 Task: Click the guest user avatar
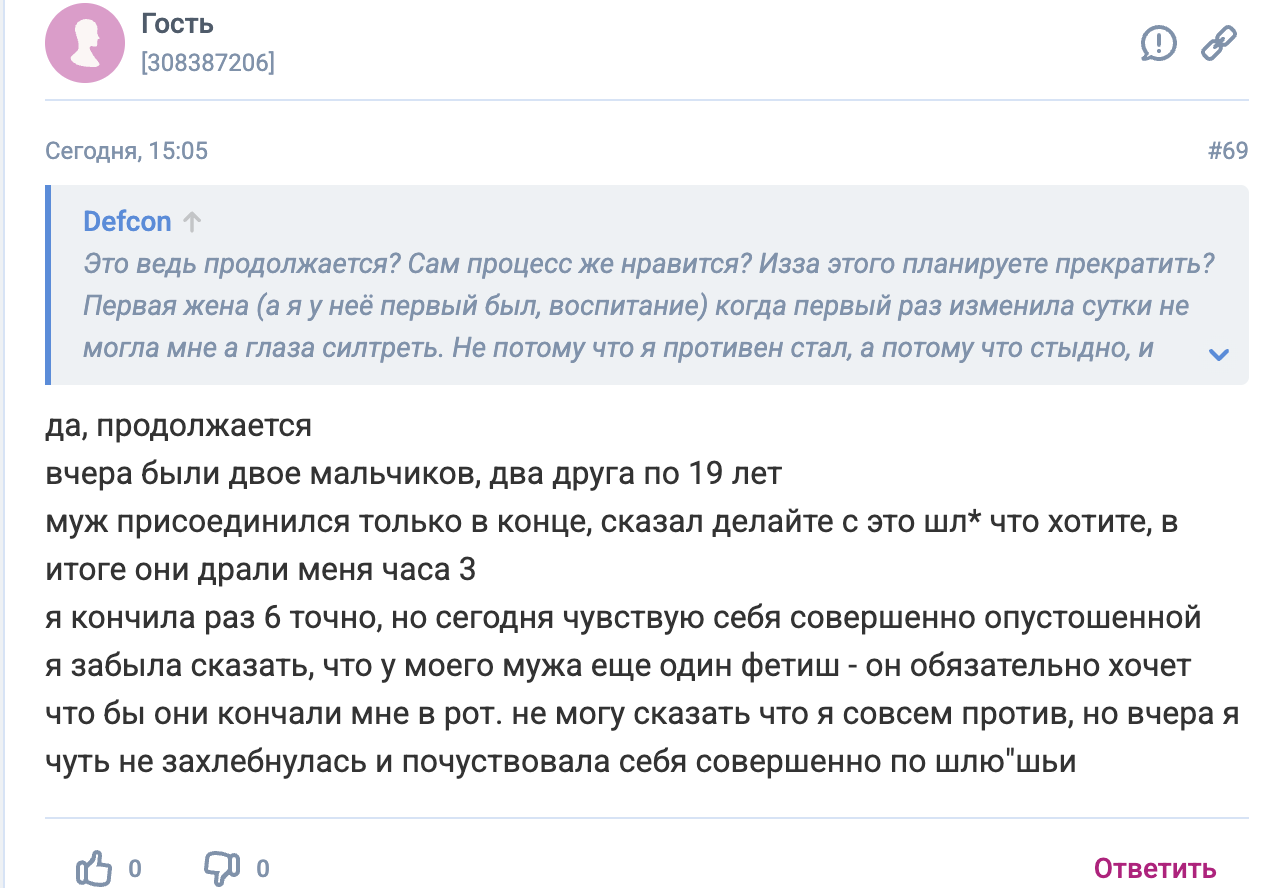click(85, 43)
